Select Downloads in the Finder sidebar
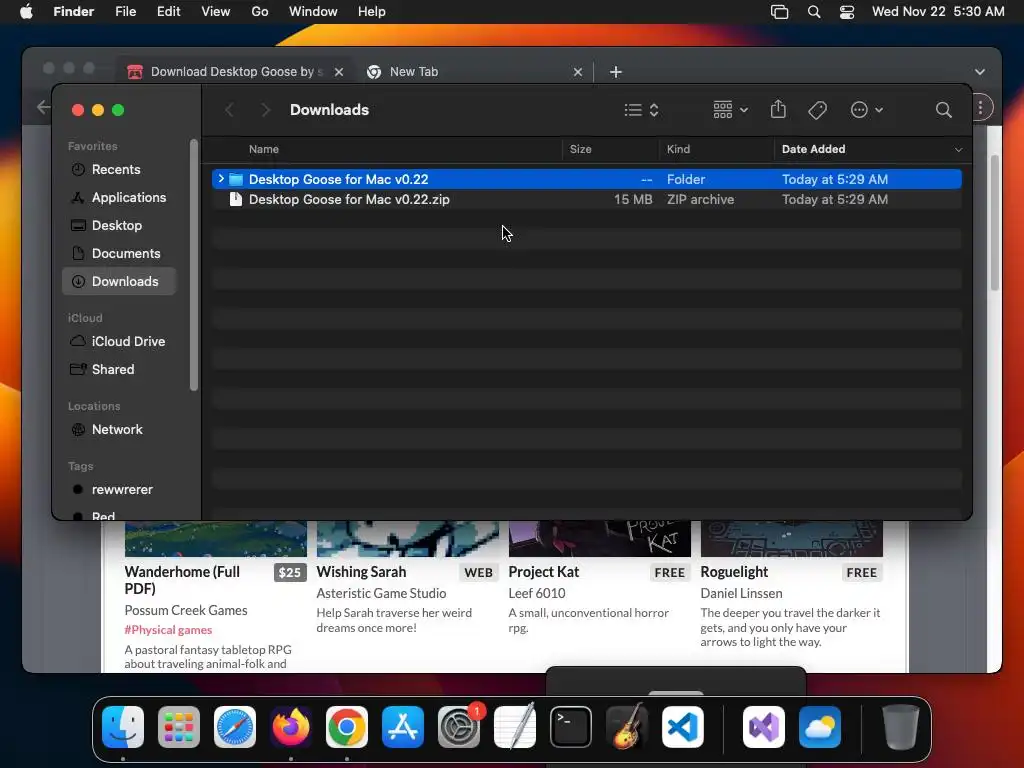The height and width of the screenshot is (768, 1024). [119, 281]
